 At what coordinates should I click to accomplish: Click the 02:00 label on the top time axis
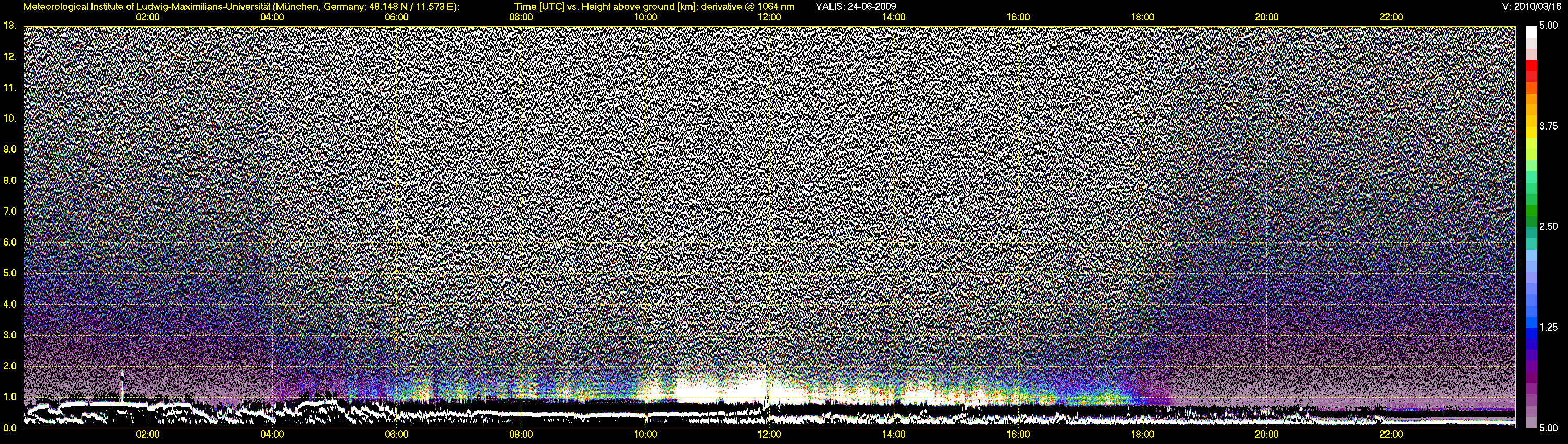(x=148, y=17)
